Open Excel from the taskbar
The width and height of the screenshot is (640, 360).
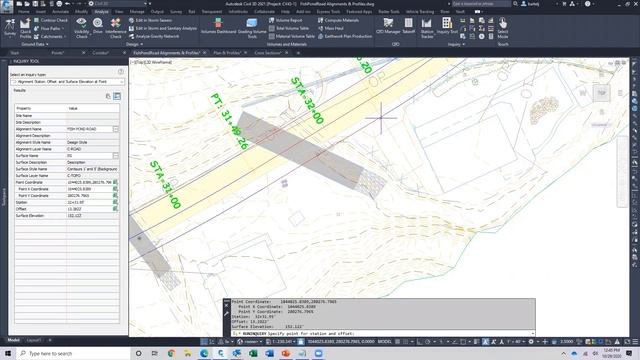point(253,353)
